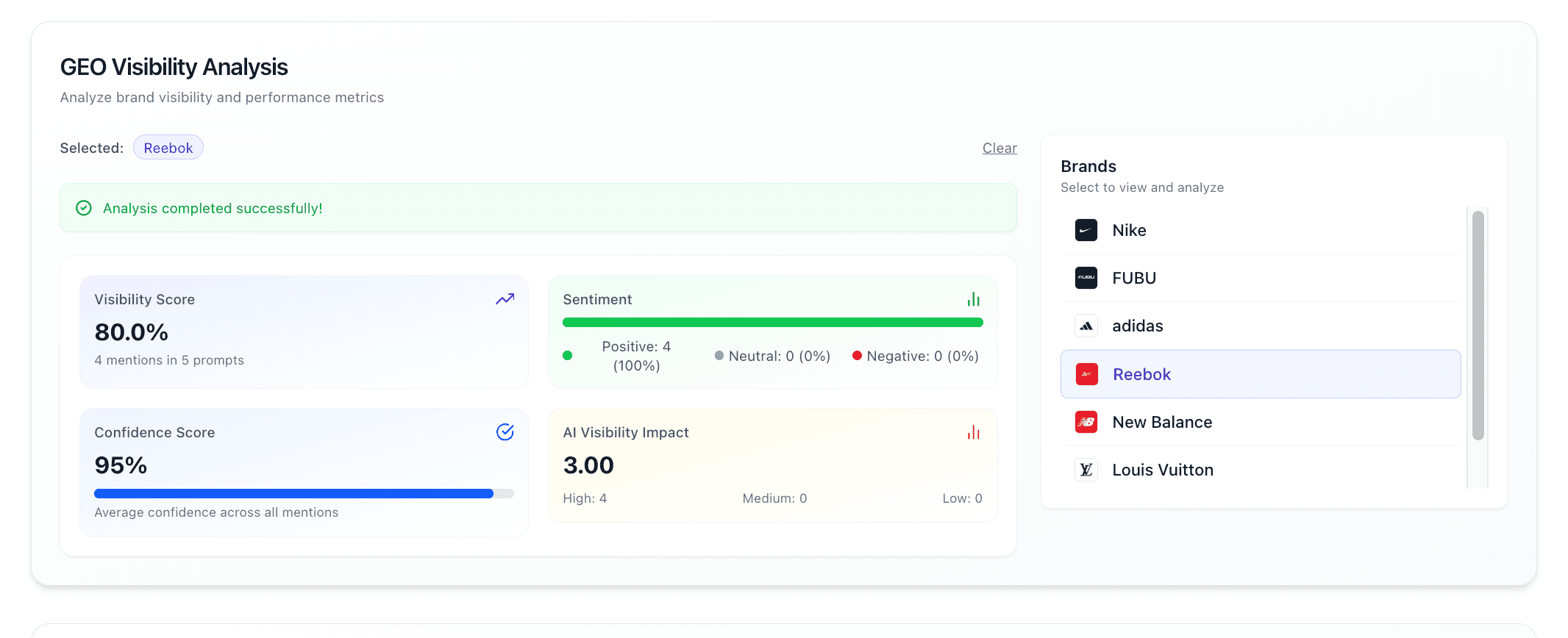Select New Balance brand entry
Screen dimensions: 1568x638
1161,422
